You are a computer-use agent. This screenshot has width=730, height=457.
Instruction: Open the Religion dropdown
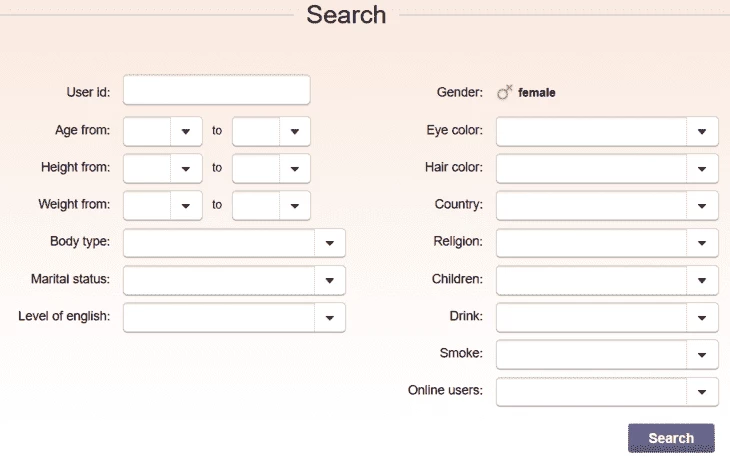(607, 242)
